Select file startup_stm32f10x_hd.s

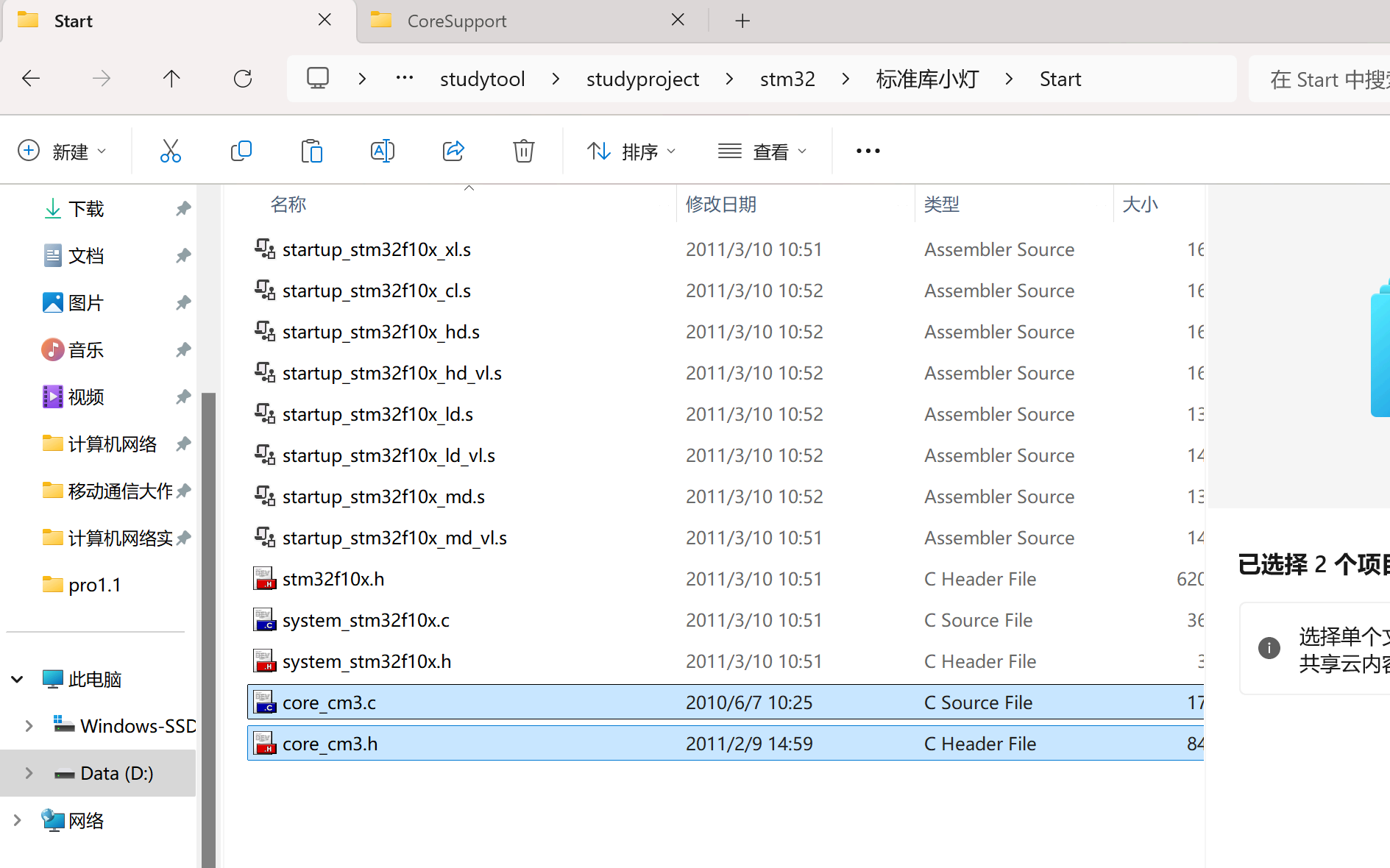click(726, 332)
